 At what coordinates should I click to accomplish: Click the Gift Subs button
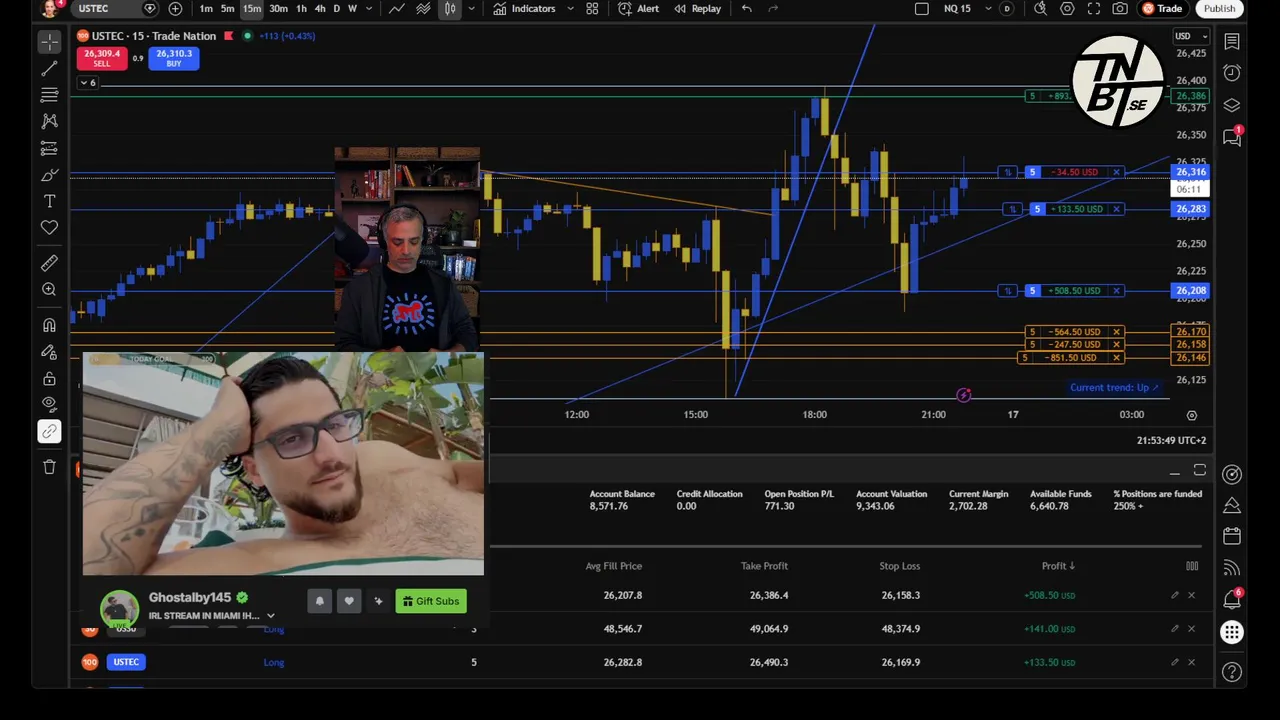430,601
